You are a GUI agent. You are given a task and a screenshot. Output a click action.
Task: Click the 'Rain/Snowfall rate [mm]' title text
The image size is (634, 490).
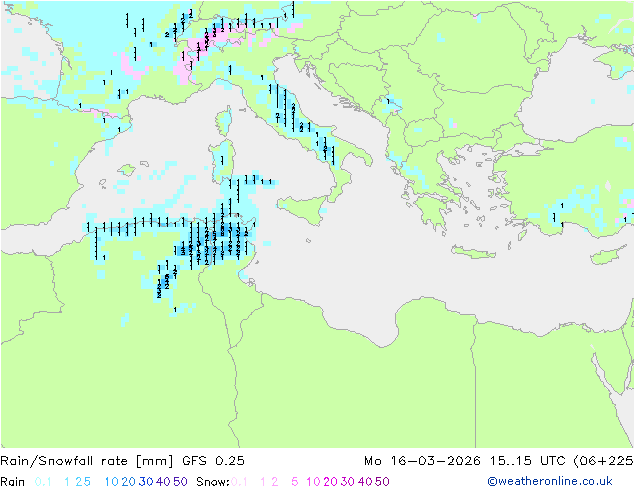[87, 461]
